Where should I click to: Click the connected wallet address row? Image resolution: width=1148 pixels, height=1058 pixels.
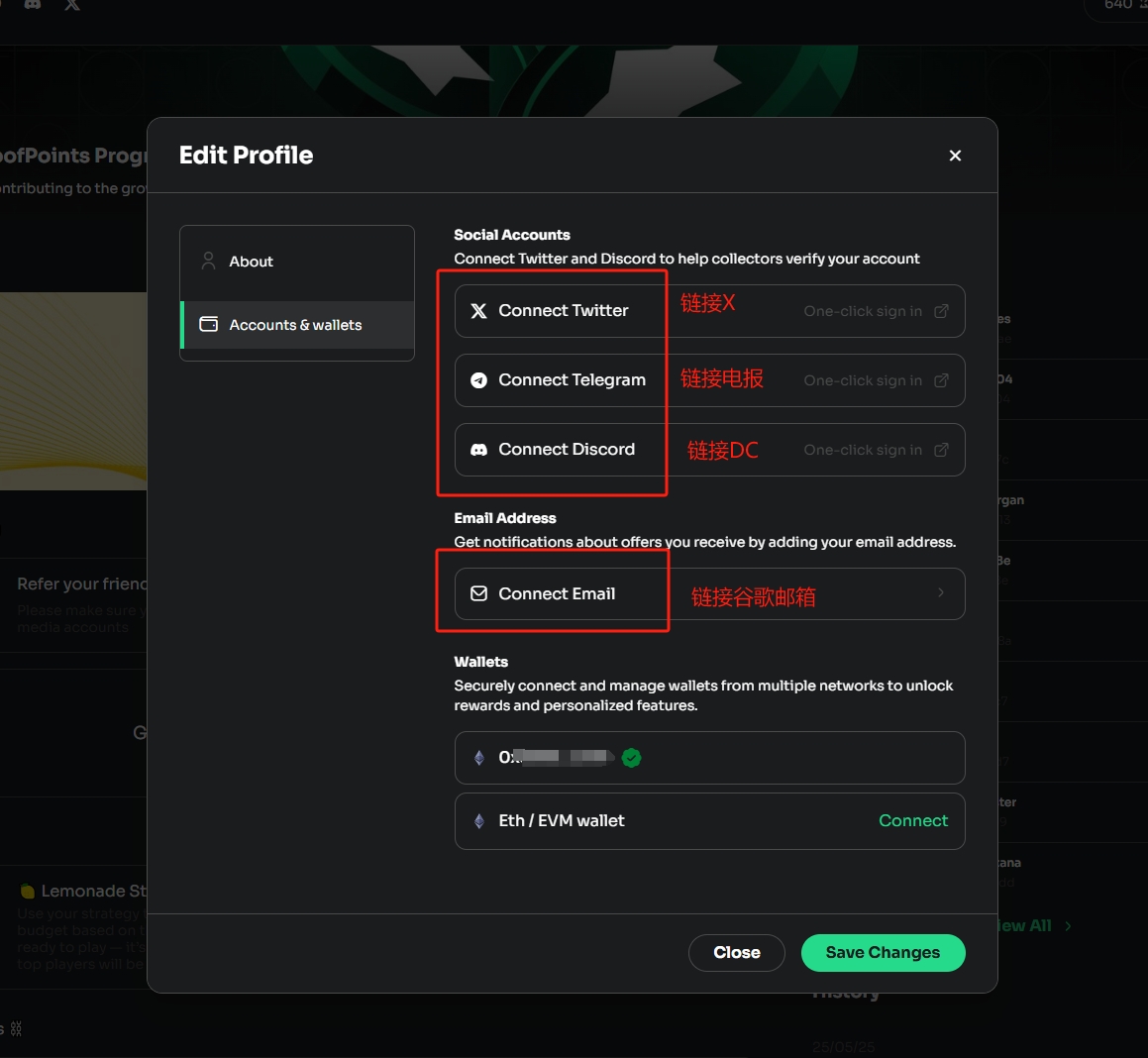(709, 758)
